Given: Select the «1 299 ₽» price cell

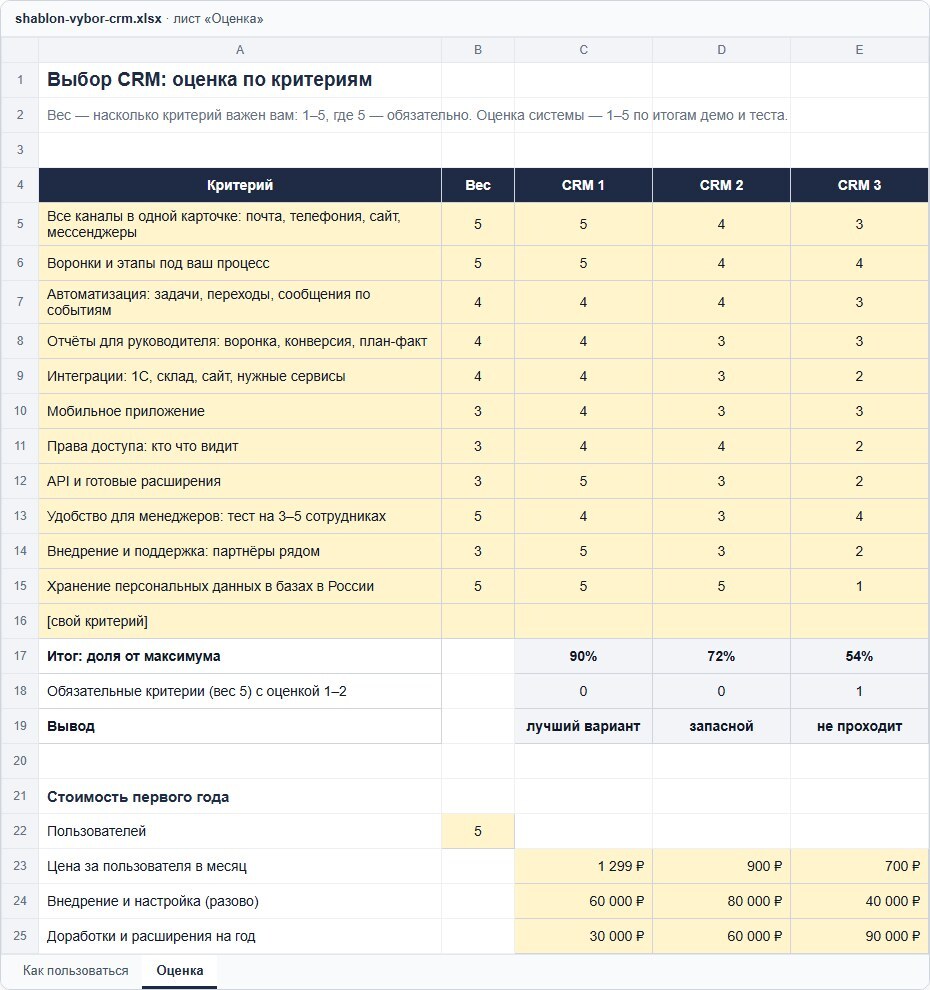Looking at the screenshot, I should click(x=583, y=866).
